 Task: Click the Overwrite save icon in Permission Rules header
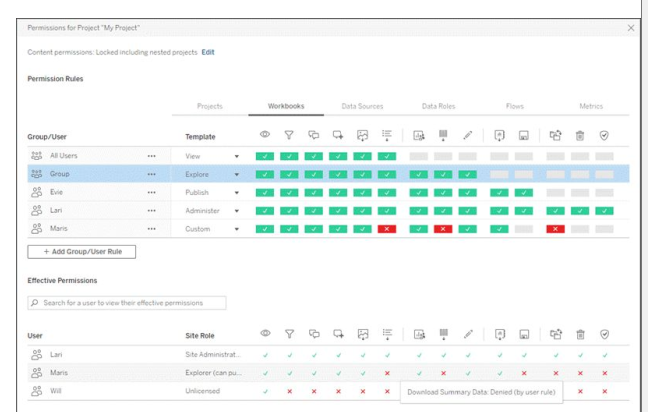[524, 136]
